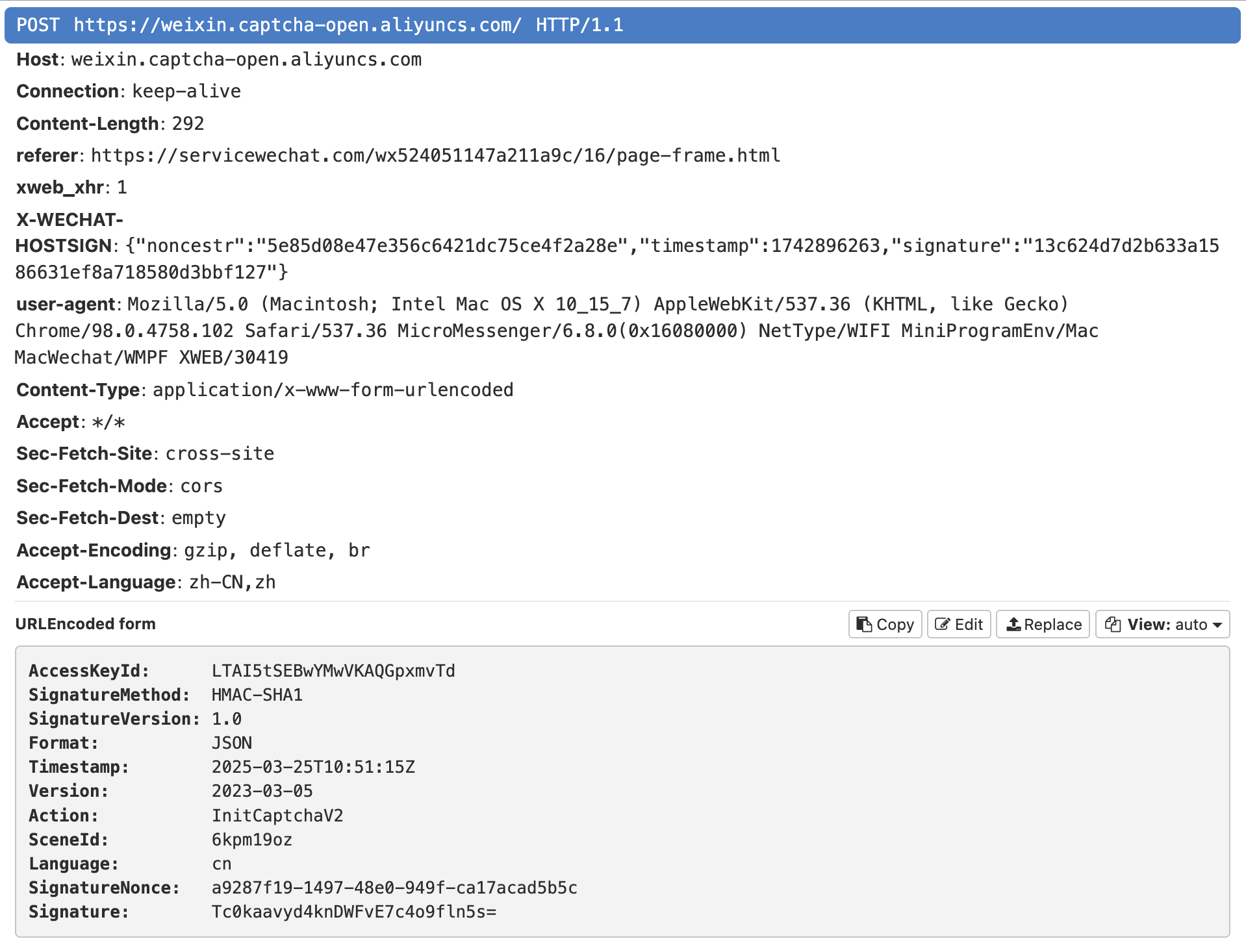Click the Timestamp value 2025-03-25T10:51:15Z
The width and height of the screenshot is (1246, 952).
pyautogui.click(x=313, y=767)
